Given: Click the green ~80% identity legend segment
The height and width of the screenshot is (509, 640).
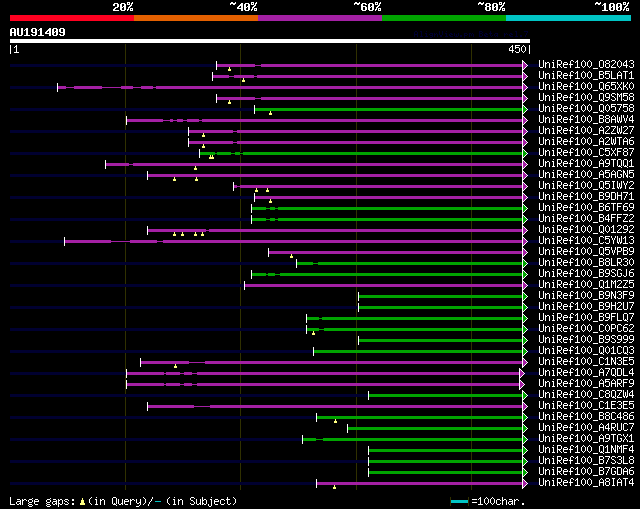Looking at the screenshot, I should point(444,18).
